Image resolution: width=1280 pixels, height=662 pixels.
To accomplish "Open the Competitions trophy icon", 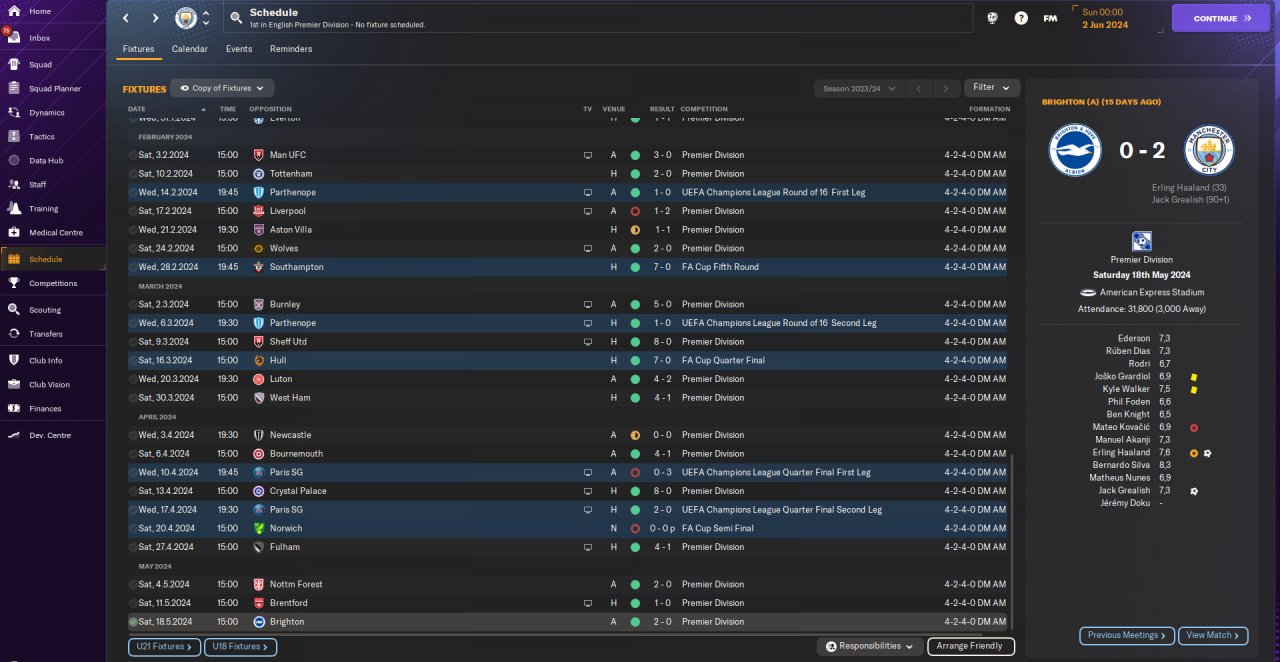I will pyautogui.click(x=14, y=283).
